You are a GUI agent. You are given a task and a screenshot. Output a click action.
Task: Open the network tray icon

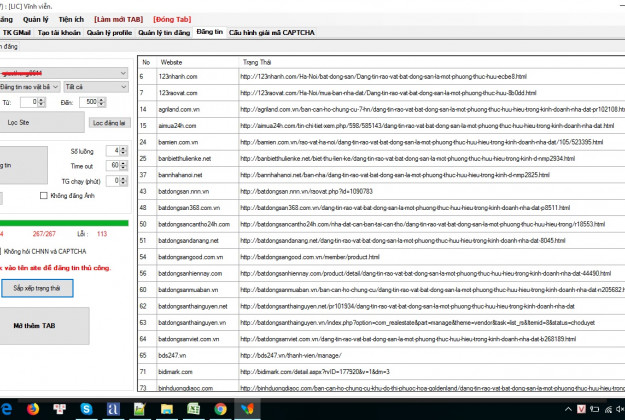coord(608,409)
